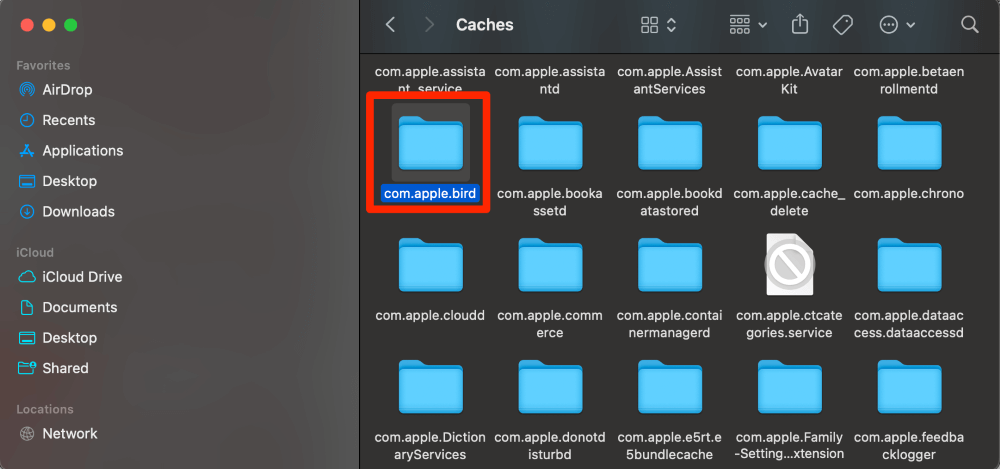Select the com.apple.cloudd folder
This screenshot has width=1000, height=469.
(430, 265)
